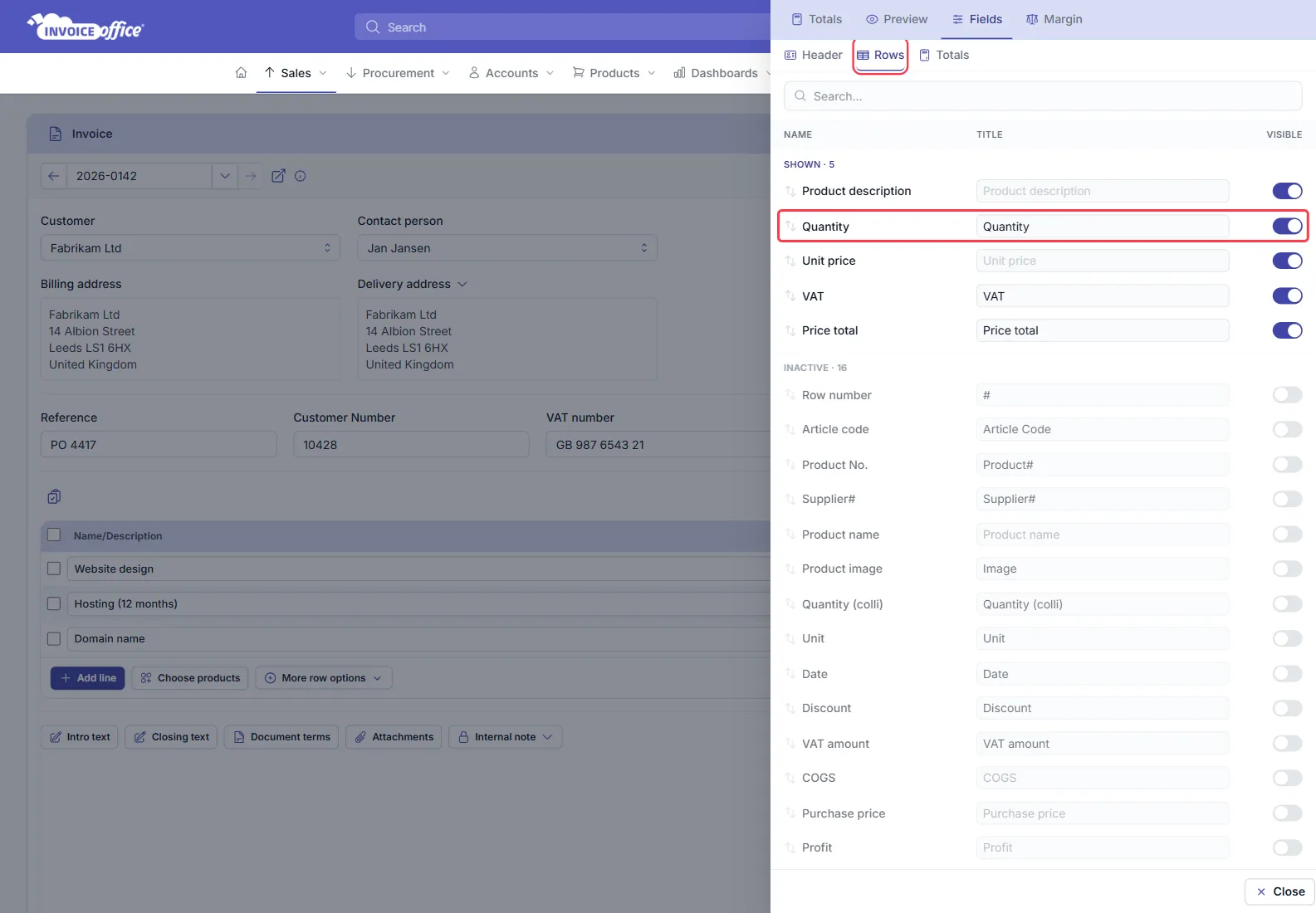1316x913 pixels.
Task: Open the Intro text button
Action: click(80, 737)
